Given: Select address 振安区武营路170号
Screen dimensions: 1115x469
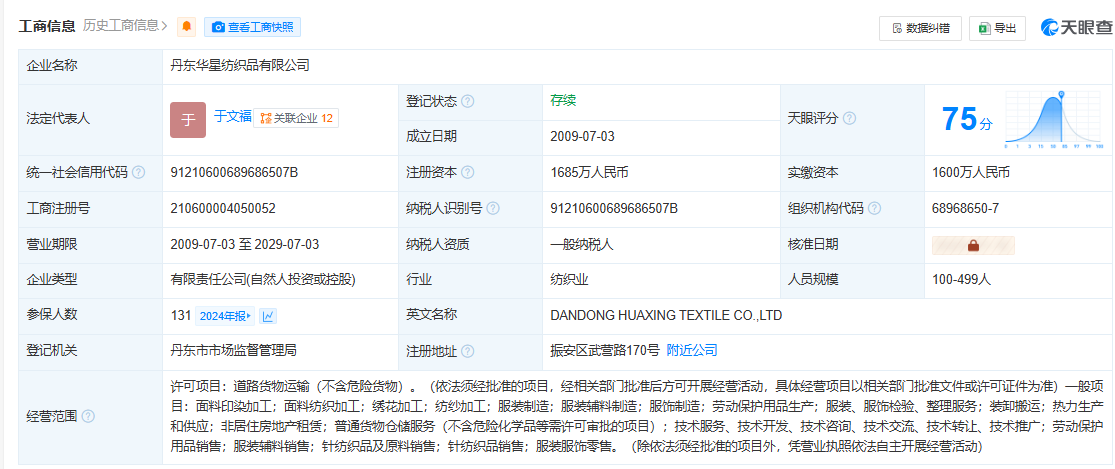Looking at the screenshot, I should (x=605, y=350).
